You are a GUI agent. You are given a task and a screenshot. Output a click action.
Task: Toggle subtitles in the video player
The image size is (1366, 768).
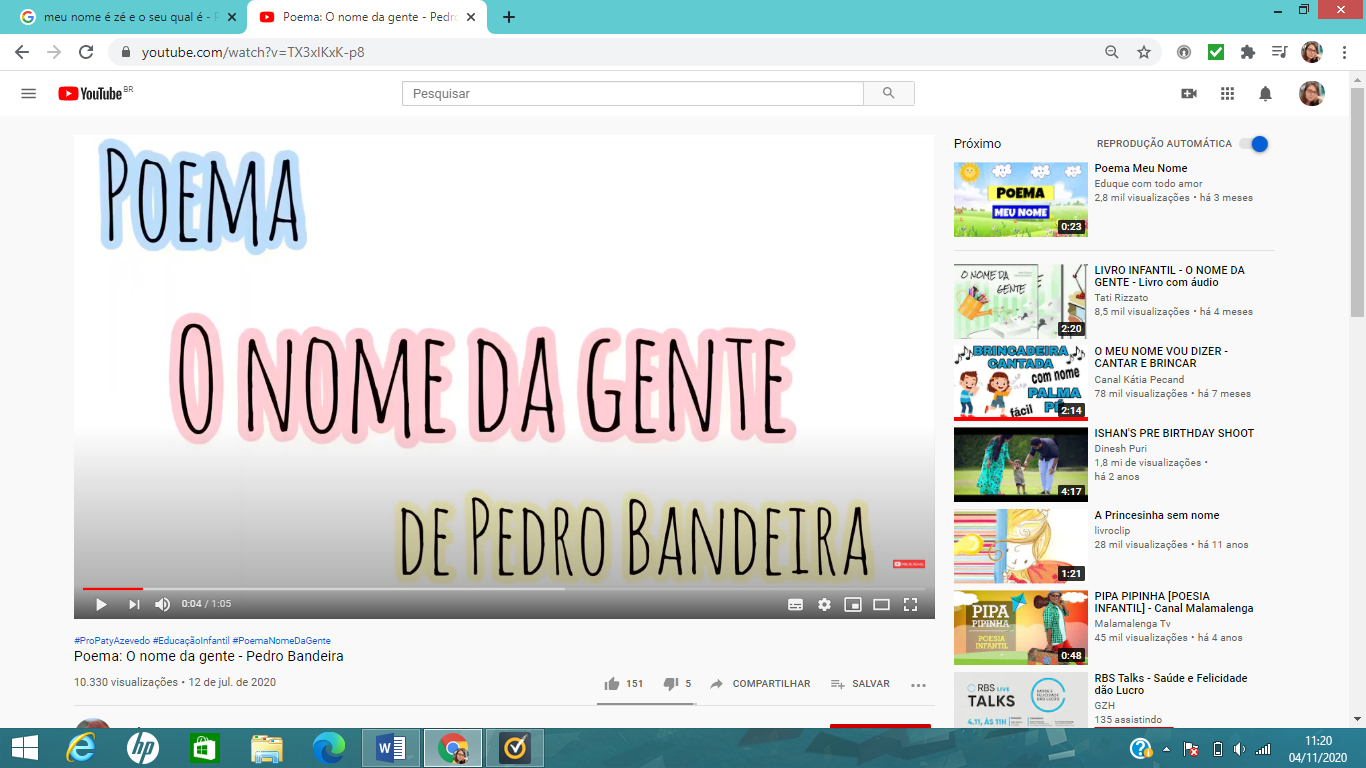tap(796, 604)
